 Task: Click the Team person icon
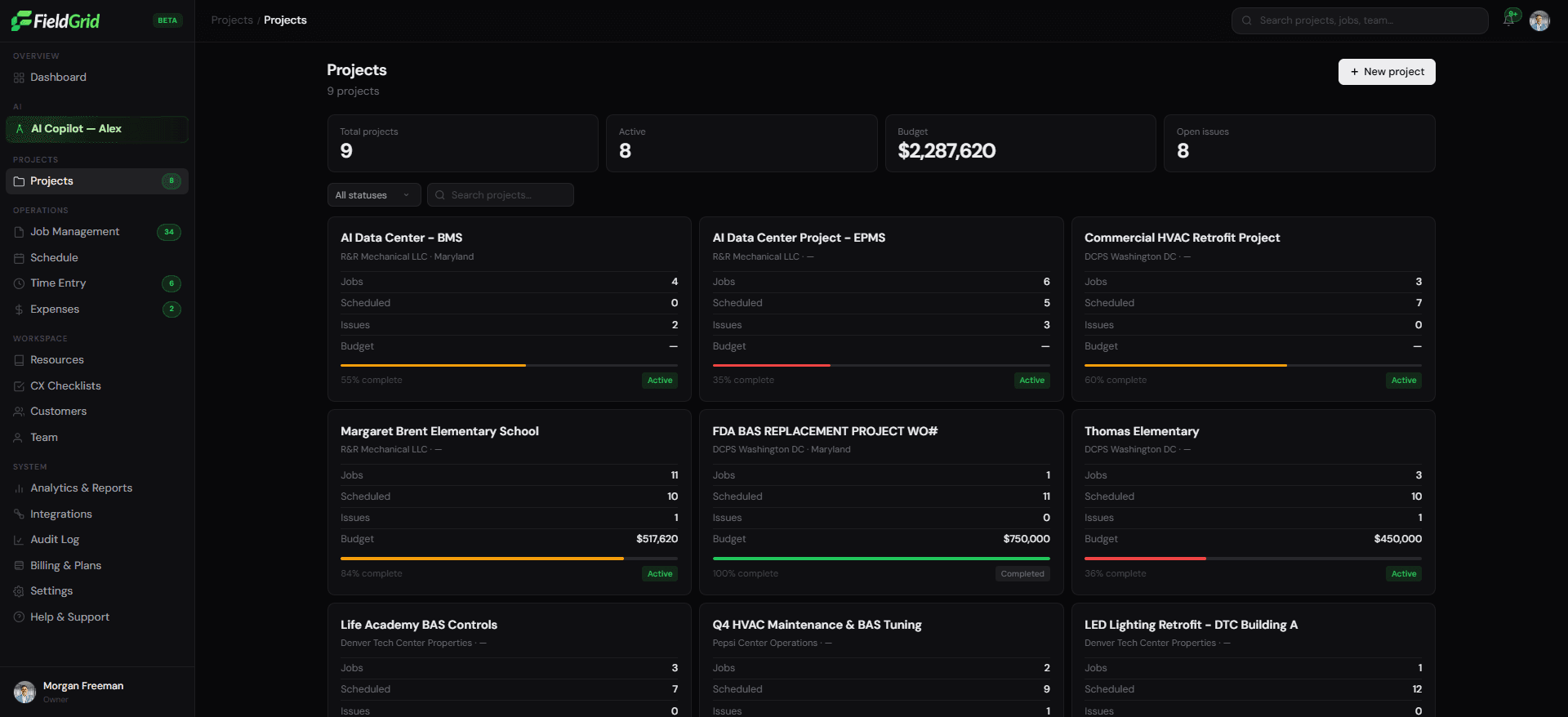coord(19,438)
